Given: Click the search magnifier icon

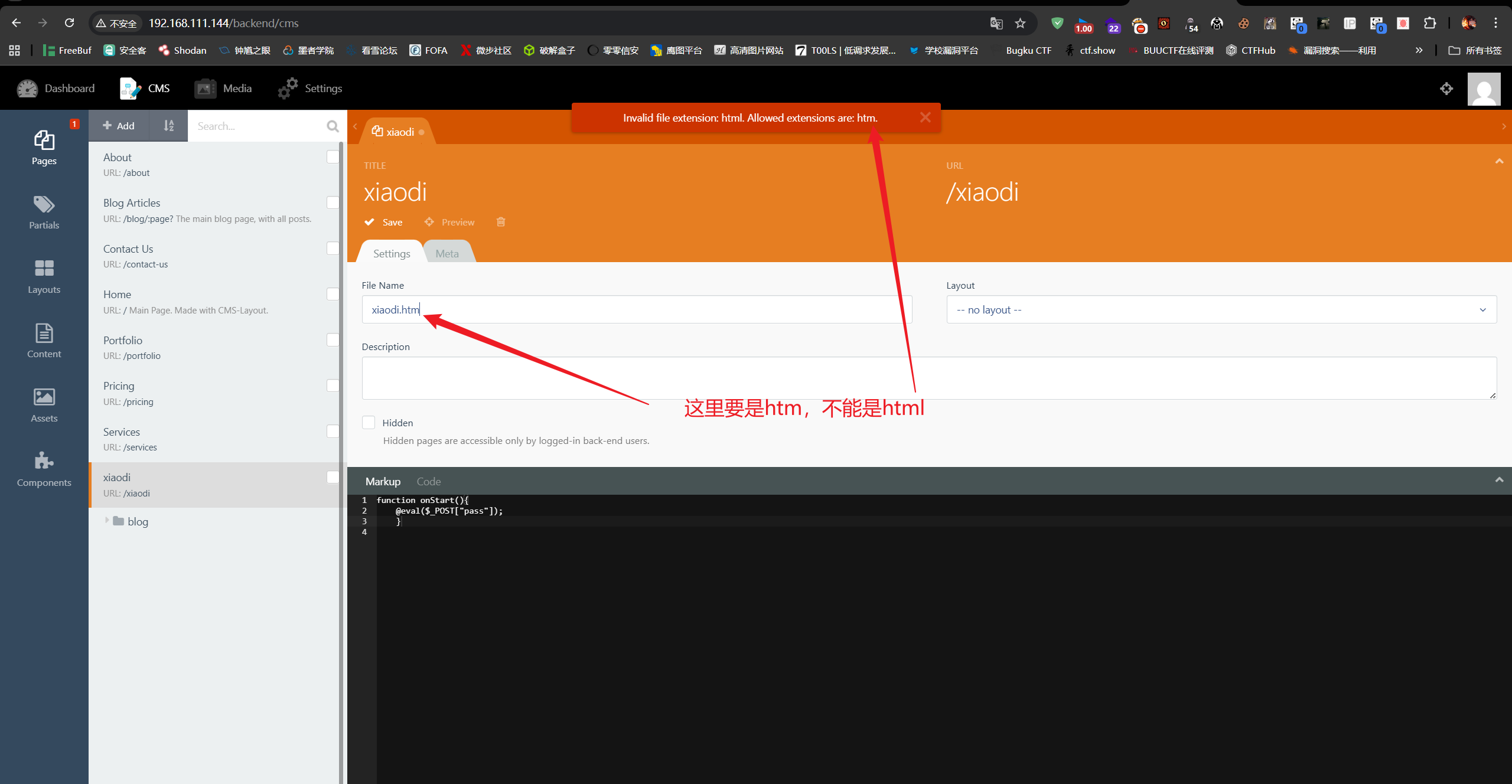Looking at the screenshot, I should [x=333, y=126].
